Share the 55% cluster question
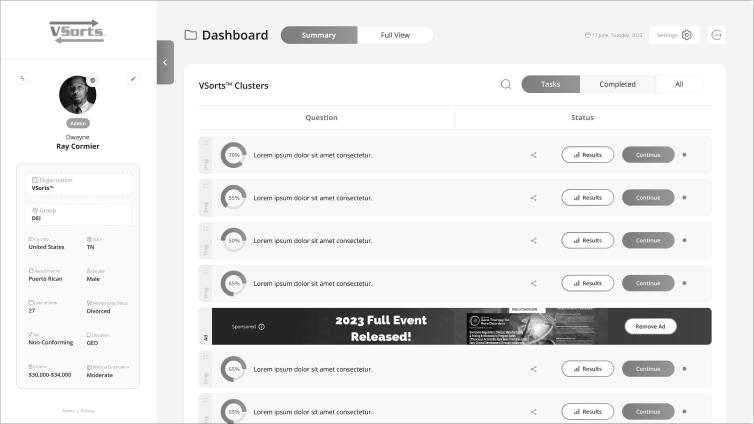754x424 pixels. pos(534,198)
